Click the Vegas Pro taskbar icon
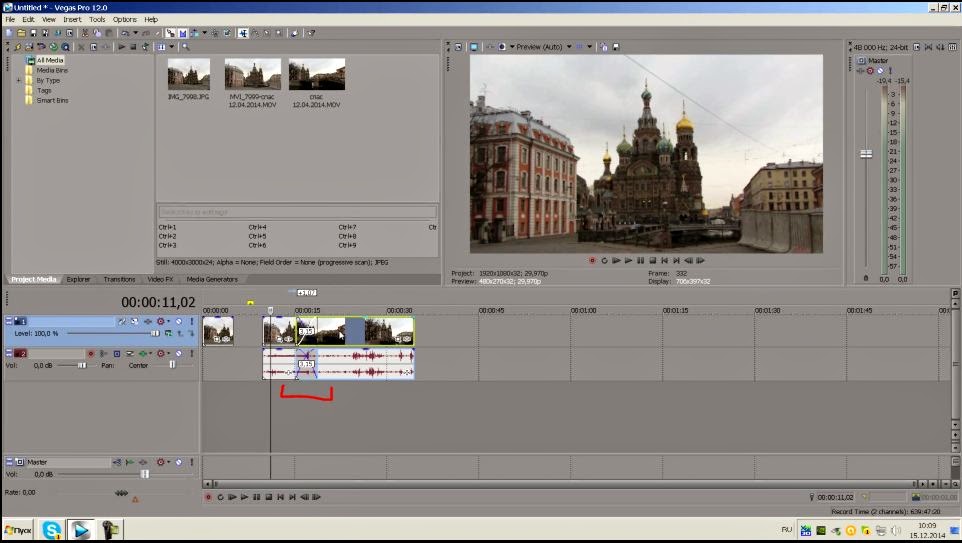 point(80,529)
